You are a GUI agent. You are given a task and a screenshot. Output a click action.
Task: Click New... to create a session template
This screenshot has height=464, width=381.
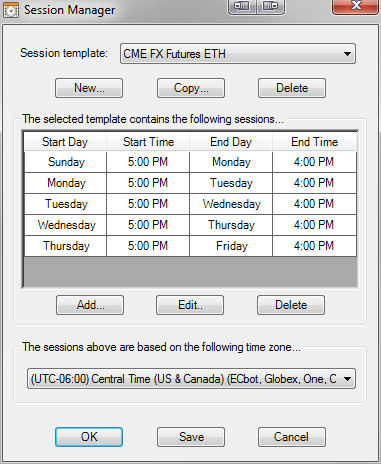point(89,88)
